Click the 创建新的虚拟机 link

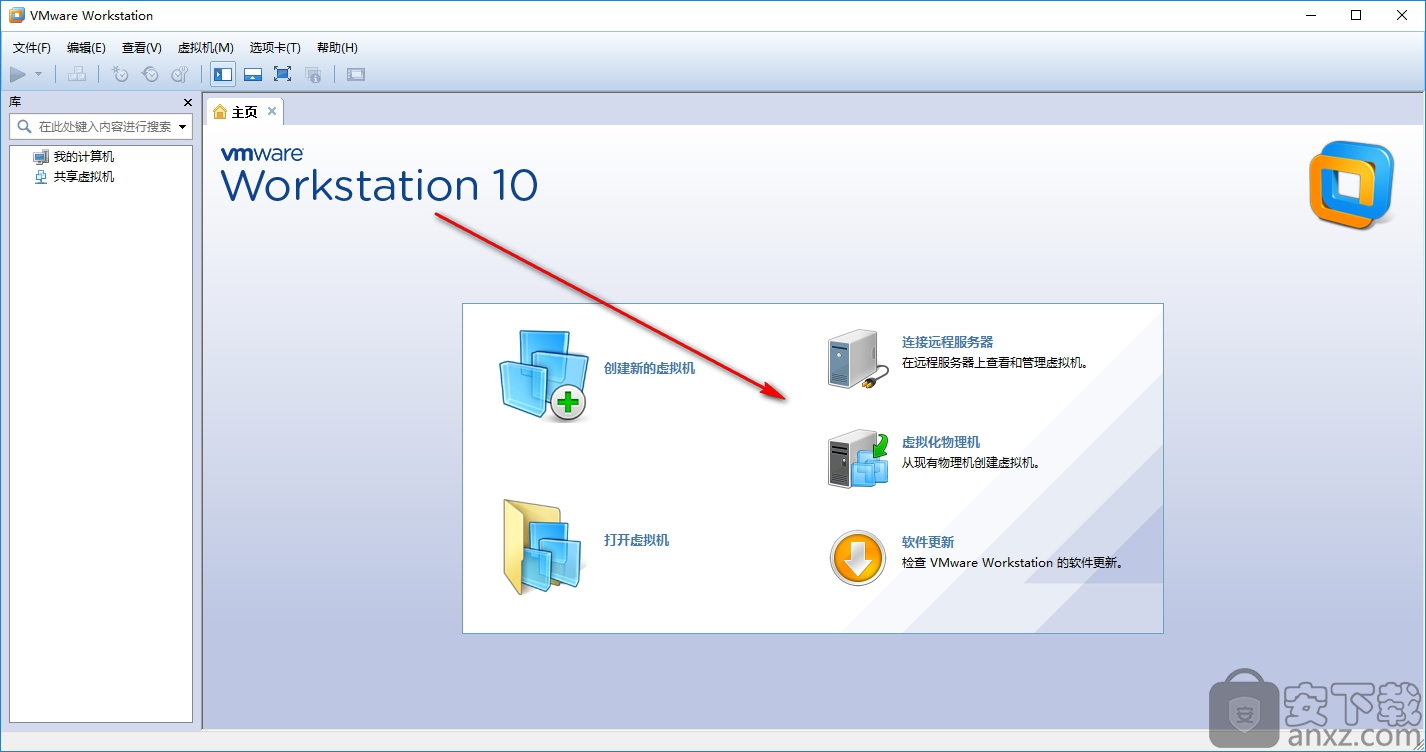coord(649,368)
